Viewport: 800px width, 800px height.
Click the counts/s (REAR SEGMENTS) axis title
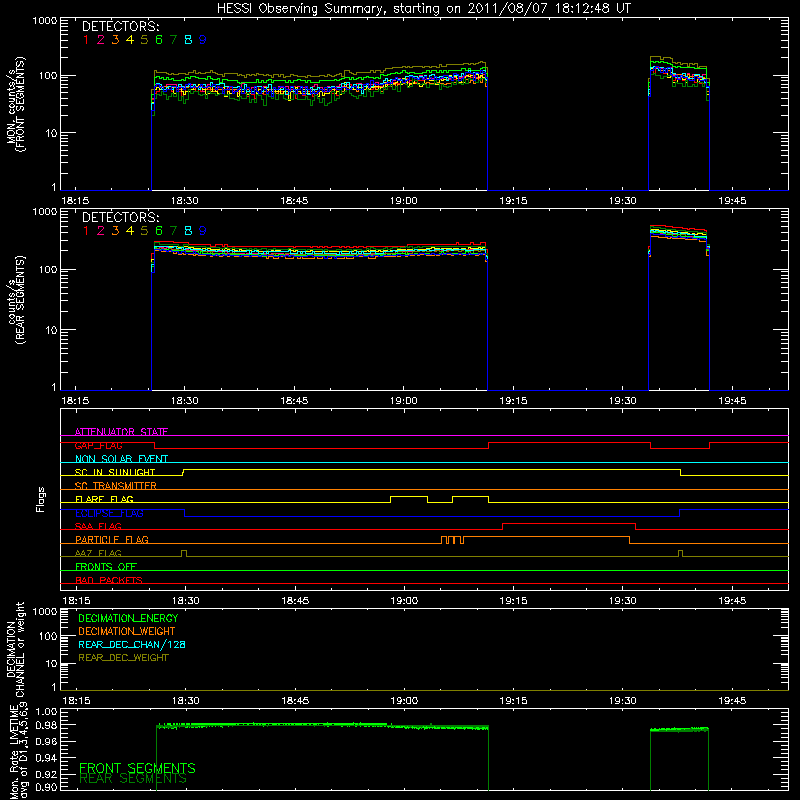coord(15,300)
